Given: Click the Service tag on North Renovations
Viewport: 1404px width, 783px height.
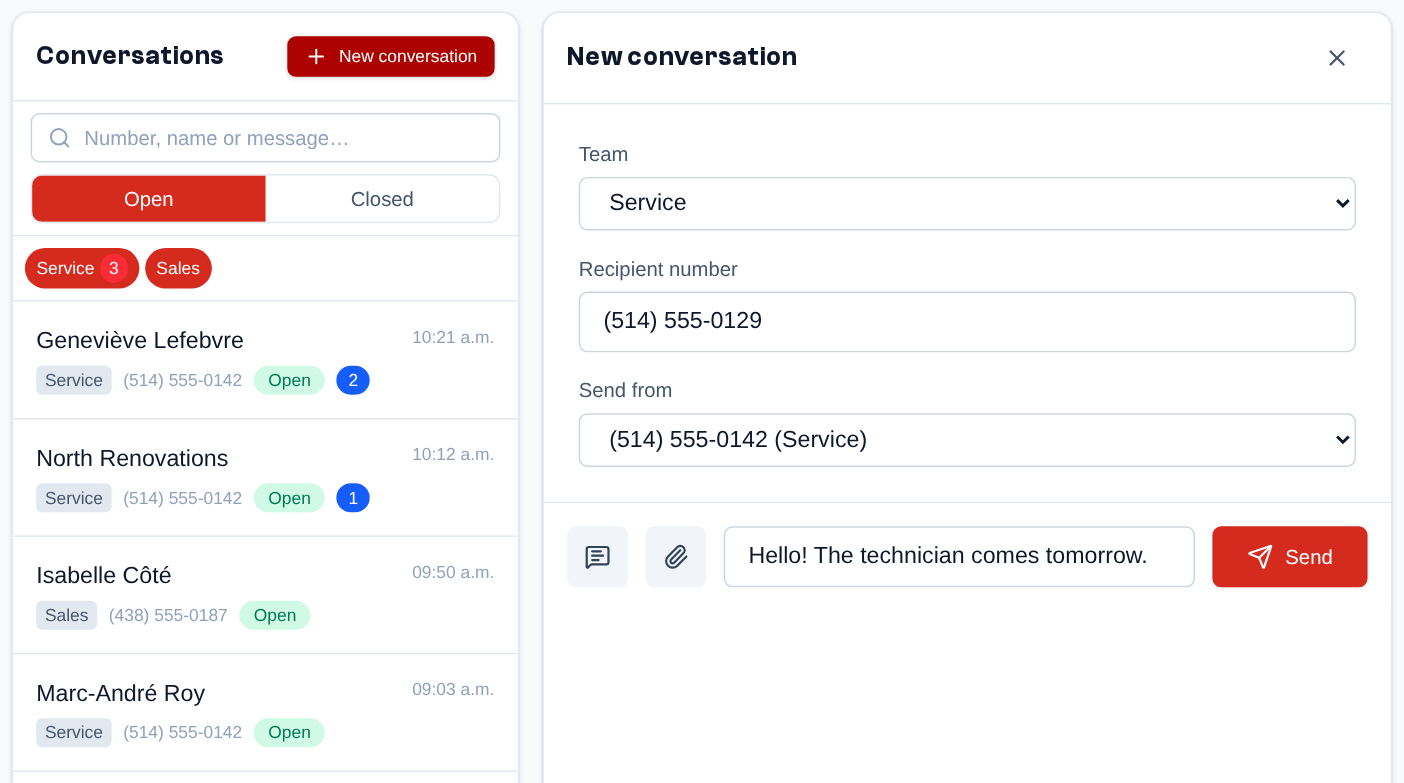Looking at the screenshot, I should coord(74,498).
